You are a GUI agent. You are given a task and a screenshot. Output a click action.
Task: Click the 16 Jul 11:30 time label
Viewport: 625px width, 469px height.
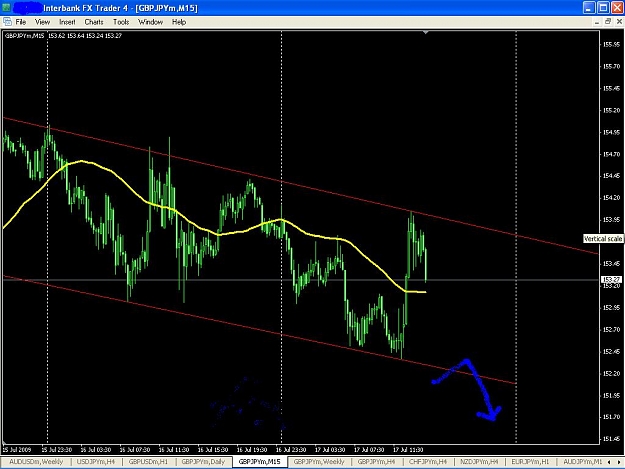(x=174, y=449)
